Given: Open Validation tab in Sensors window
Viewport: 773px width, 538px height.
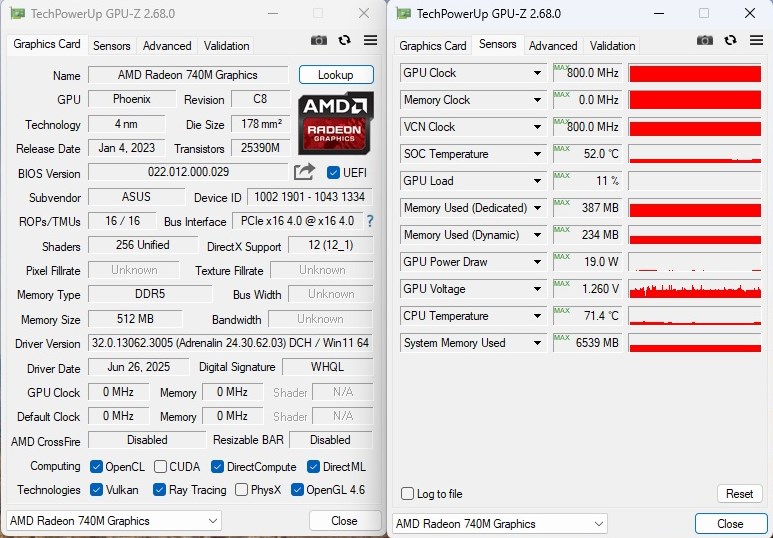Looking at the screenshot, I should coord(612,46).
